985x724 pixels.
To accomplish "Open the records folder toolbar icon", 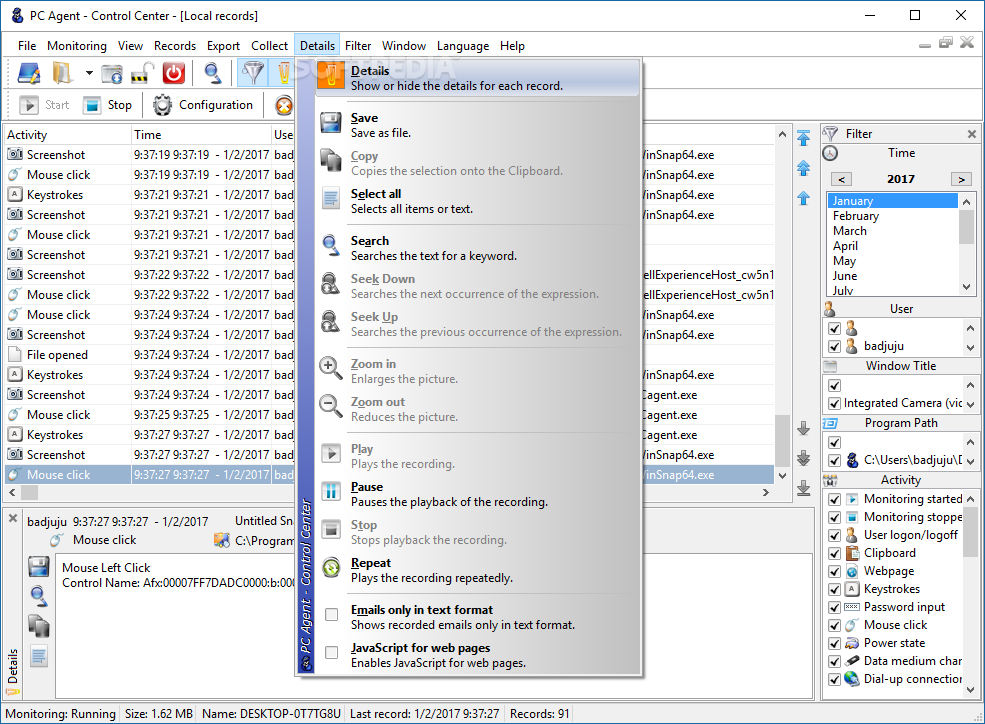I will click(x=62, y=73).
